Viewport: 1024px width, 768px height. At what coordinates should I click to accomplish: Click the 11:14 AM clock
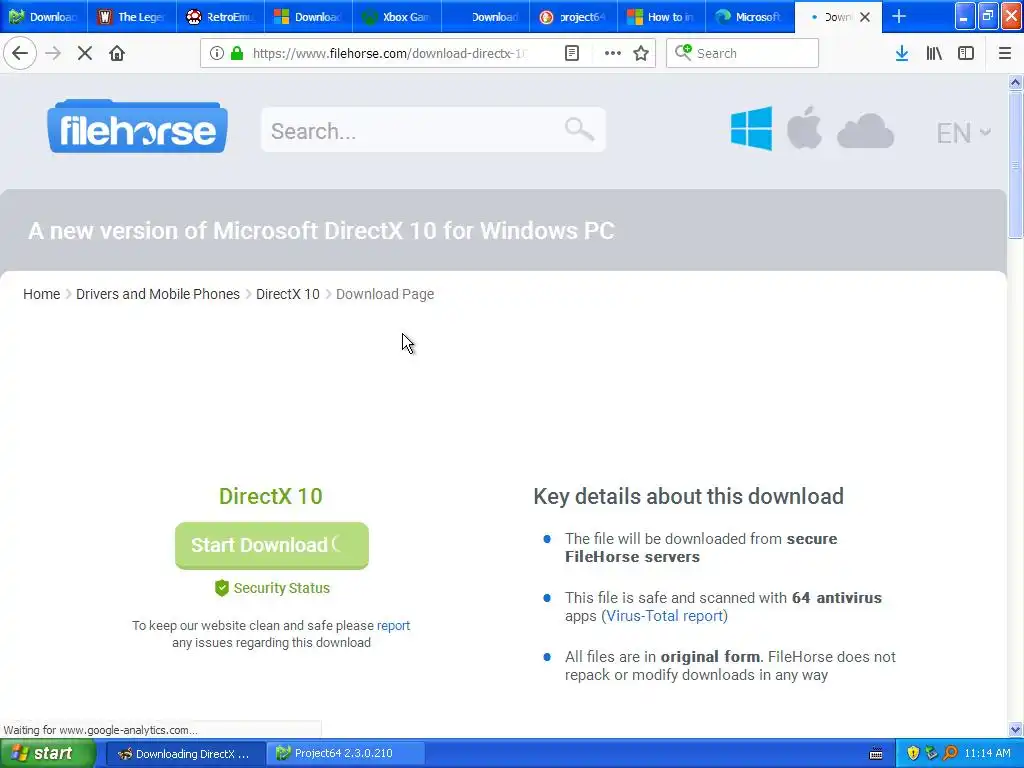pos(987,754)
